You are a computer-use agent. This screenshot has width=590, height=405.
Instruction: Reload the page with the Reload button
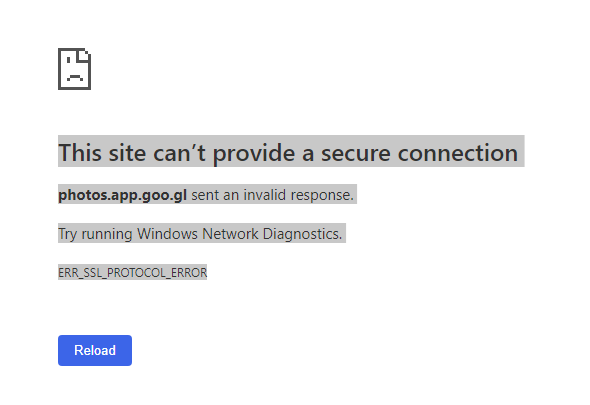click(x=95, y=350)
